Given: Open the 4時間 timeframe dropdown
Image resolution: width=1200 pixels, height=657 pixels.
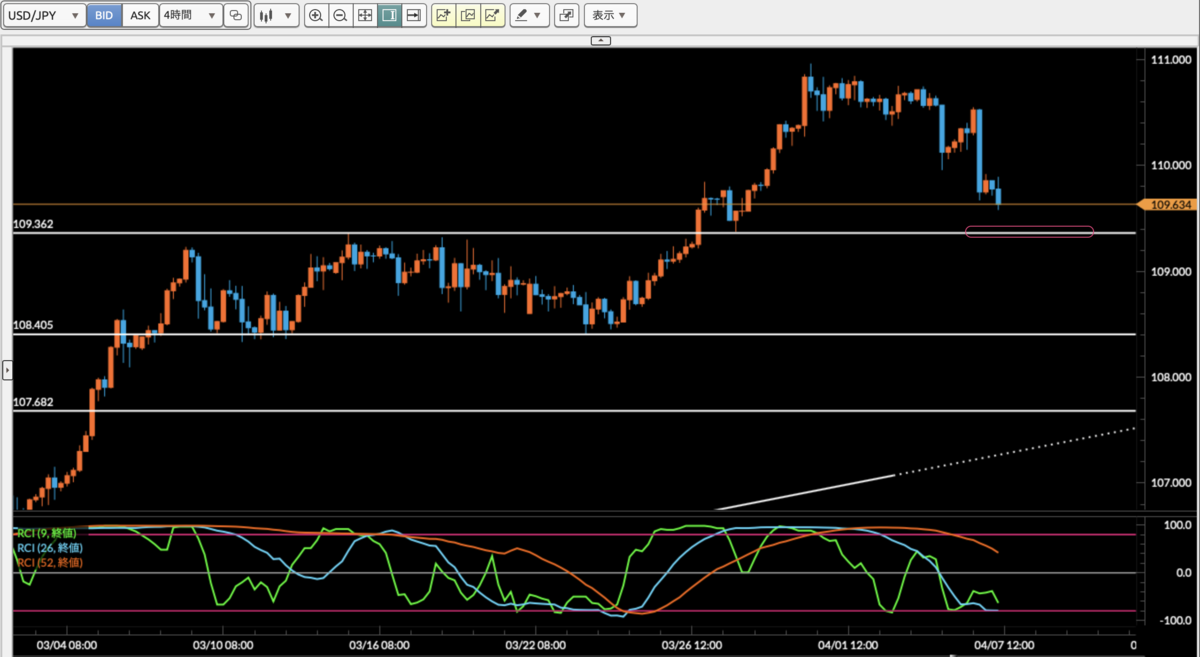Looking at the screenshot, I should [190, 15].
